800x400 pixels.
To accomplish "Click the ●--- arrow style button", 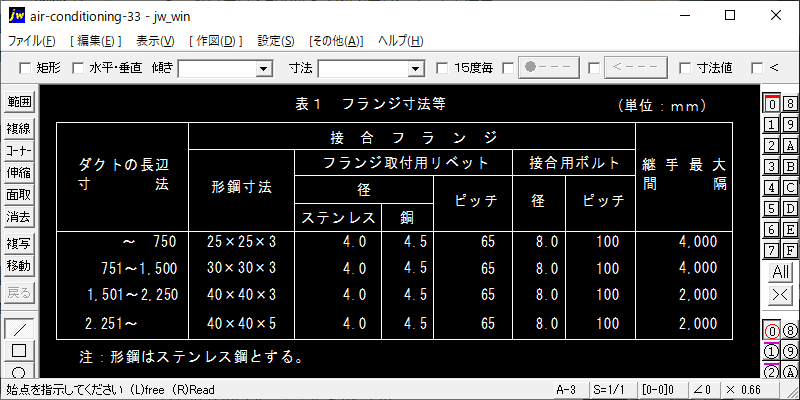I will coord(549,68).
